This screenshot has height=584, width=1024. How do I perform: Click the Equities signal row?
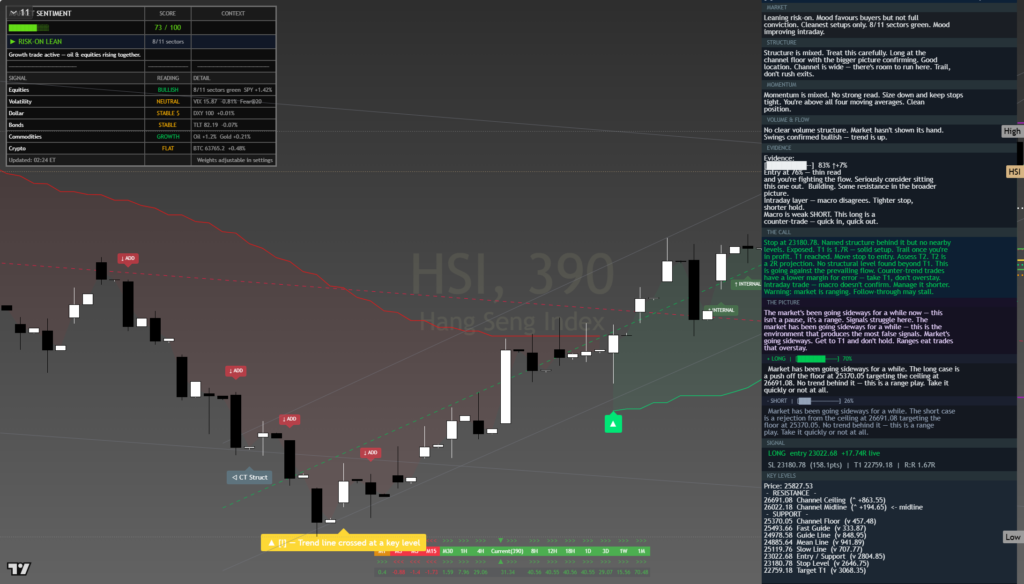point(141,89)
